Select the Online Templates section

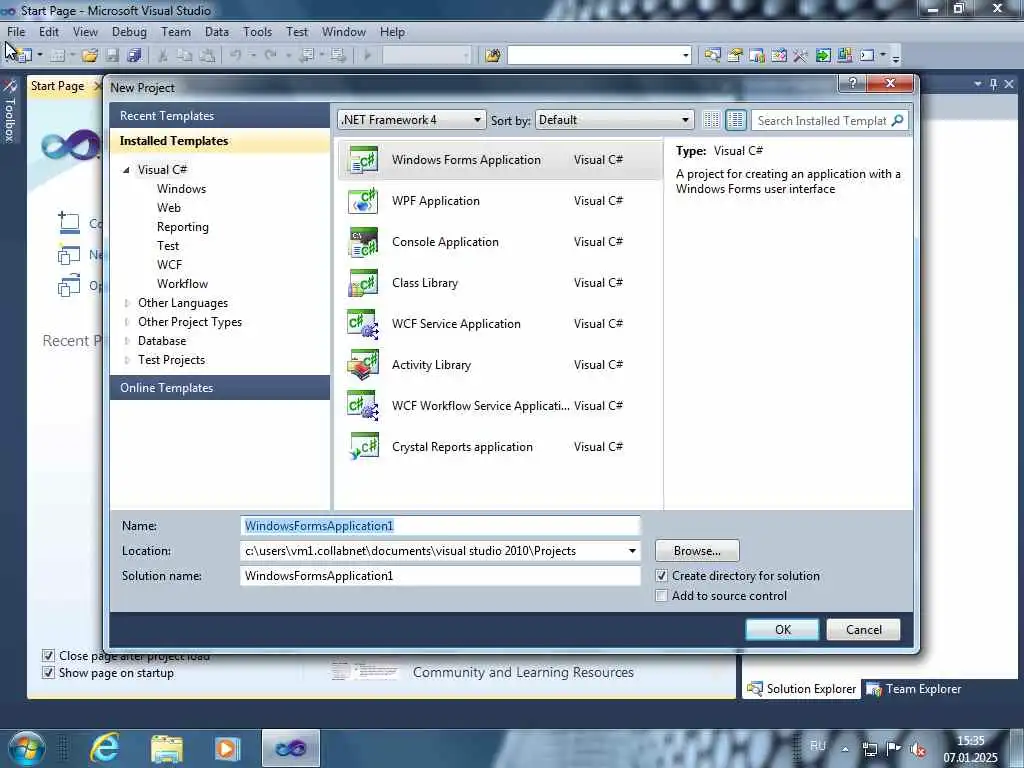[220, 388]
